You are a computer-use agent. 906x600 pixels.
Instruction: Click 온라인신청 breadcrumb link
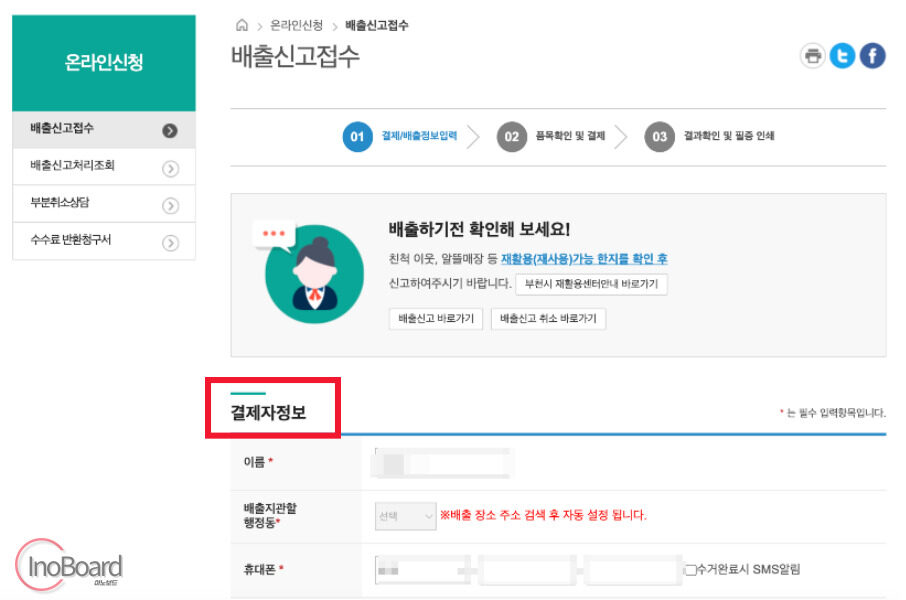click(296, 25)
